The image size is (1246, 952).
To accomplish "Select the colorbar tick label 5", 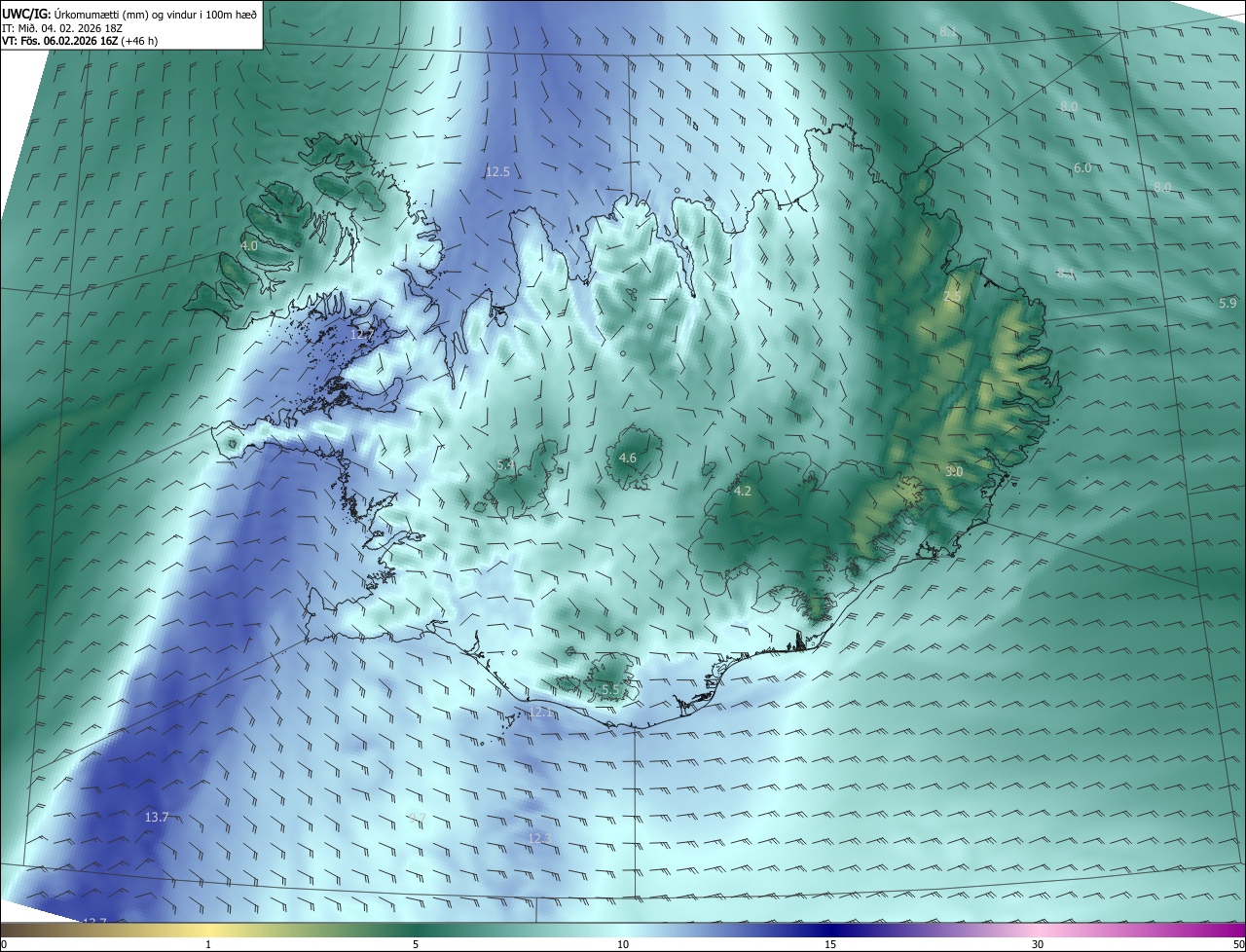I will pos(416,944).
